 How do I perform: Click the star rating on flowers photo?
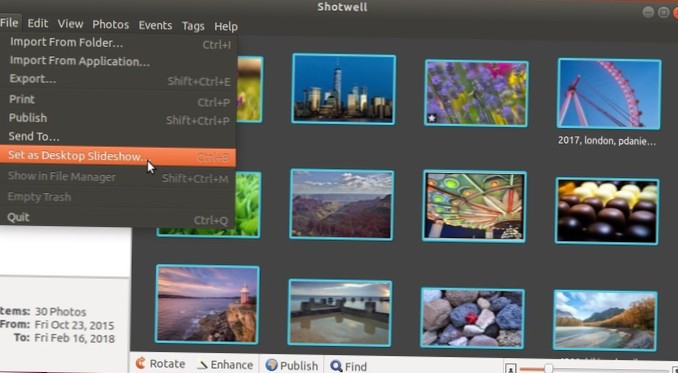432,118
